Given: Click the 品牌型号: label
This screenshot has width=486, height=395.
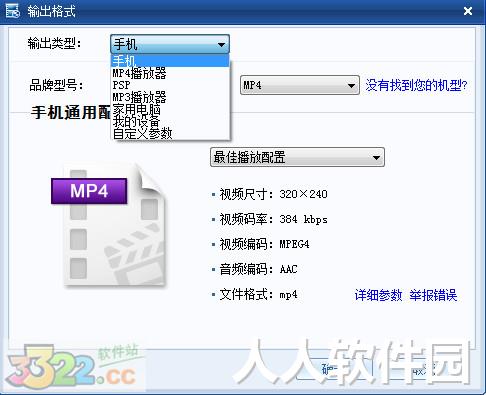Looking at the screenshot, I should pos(56,85).
